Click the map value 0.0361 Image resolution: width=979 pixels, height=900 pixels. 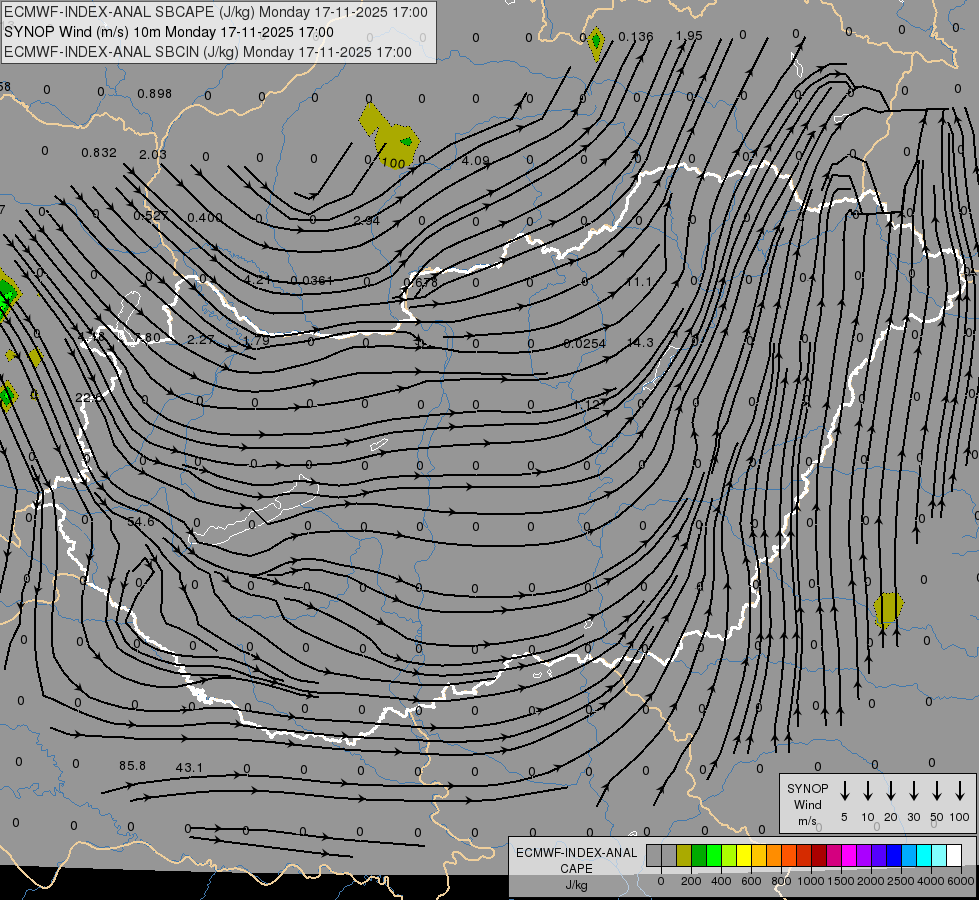(312, 280)
